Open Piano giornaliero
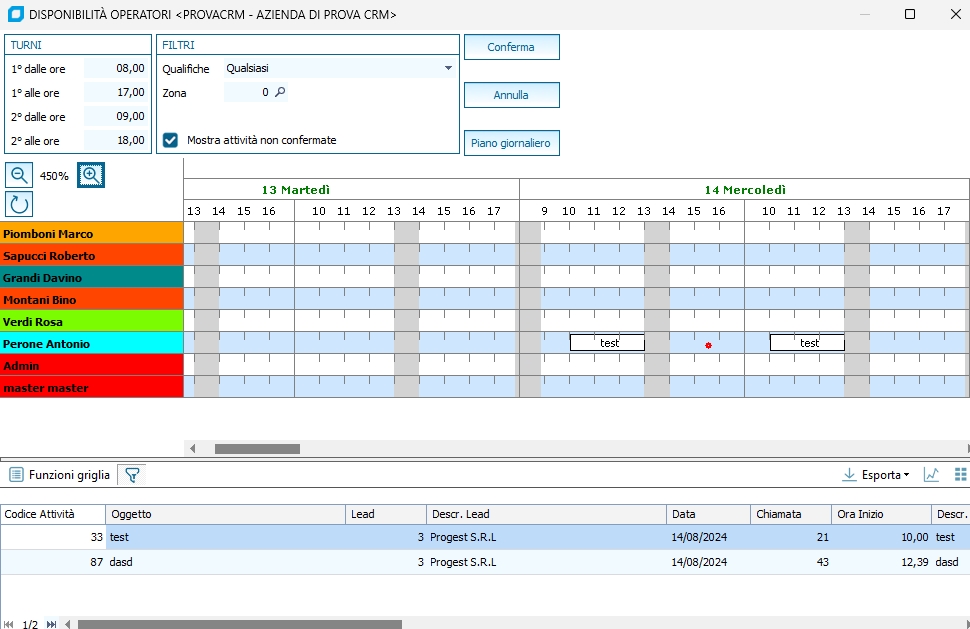This screenshot has width=970, height=629. pos(511,143)
